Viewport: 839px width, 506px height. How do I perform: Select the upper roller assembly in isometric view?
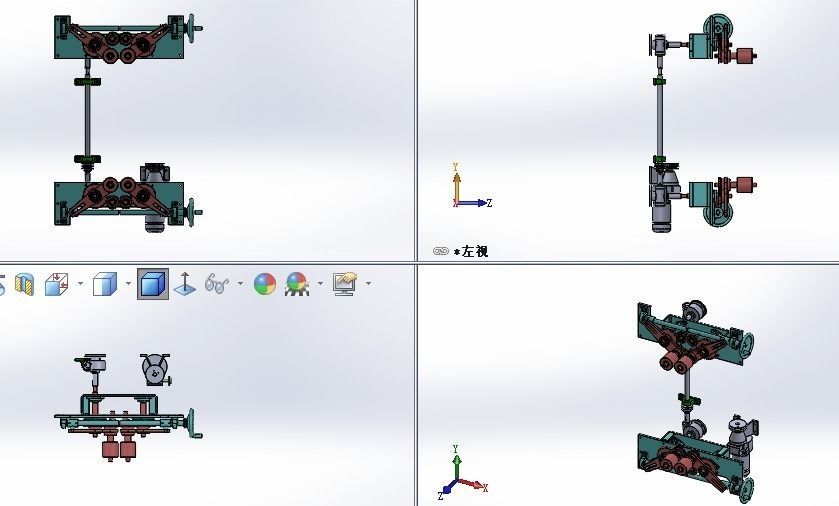(695, 337)
